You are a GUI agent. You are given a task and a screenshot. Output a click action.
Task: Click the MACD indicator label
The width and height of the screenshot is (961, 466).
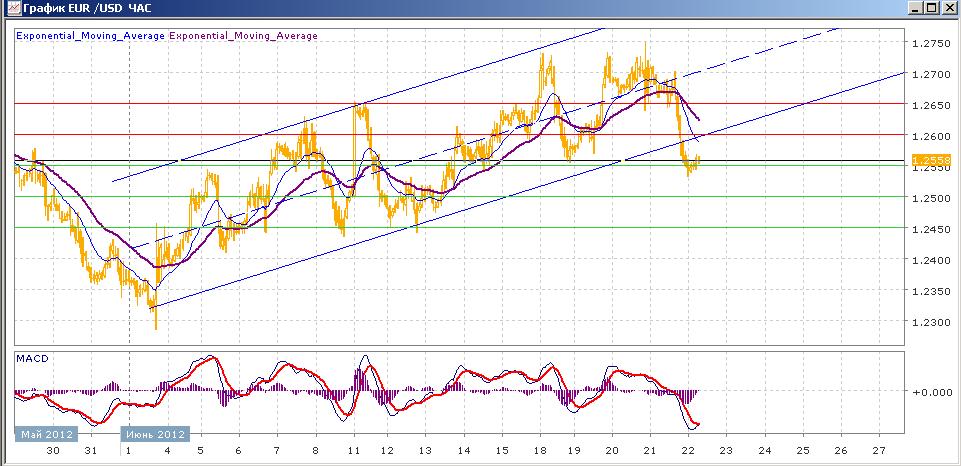point(32,359)
